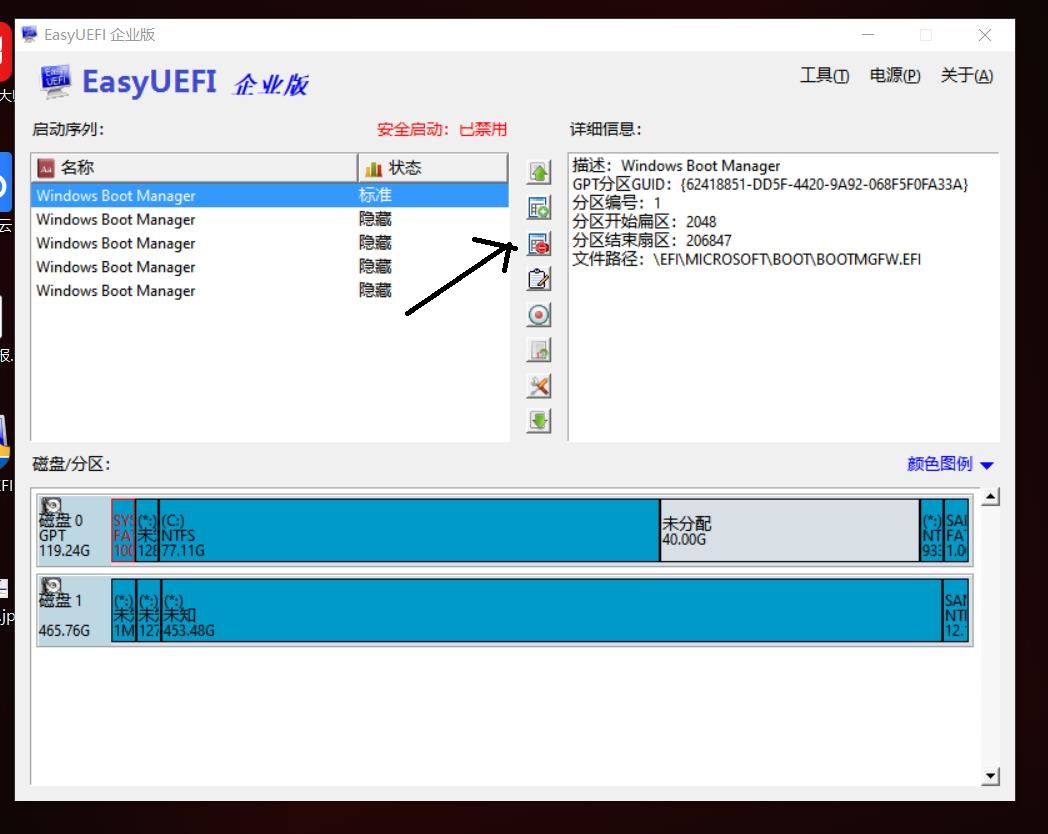Viewport: 1048px width, 834px height.
Task: Select the NTFS 933M partition on Disk 0
Action: 932,530
